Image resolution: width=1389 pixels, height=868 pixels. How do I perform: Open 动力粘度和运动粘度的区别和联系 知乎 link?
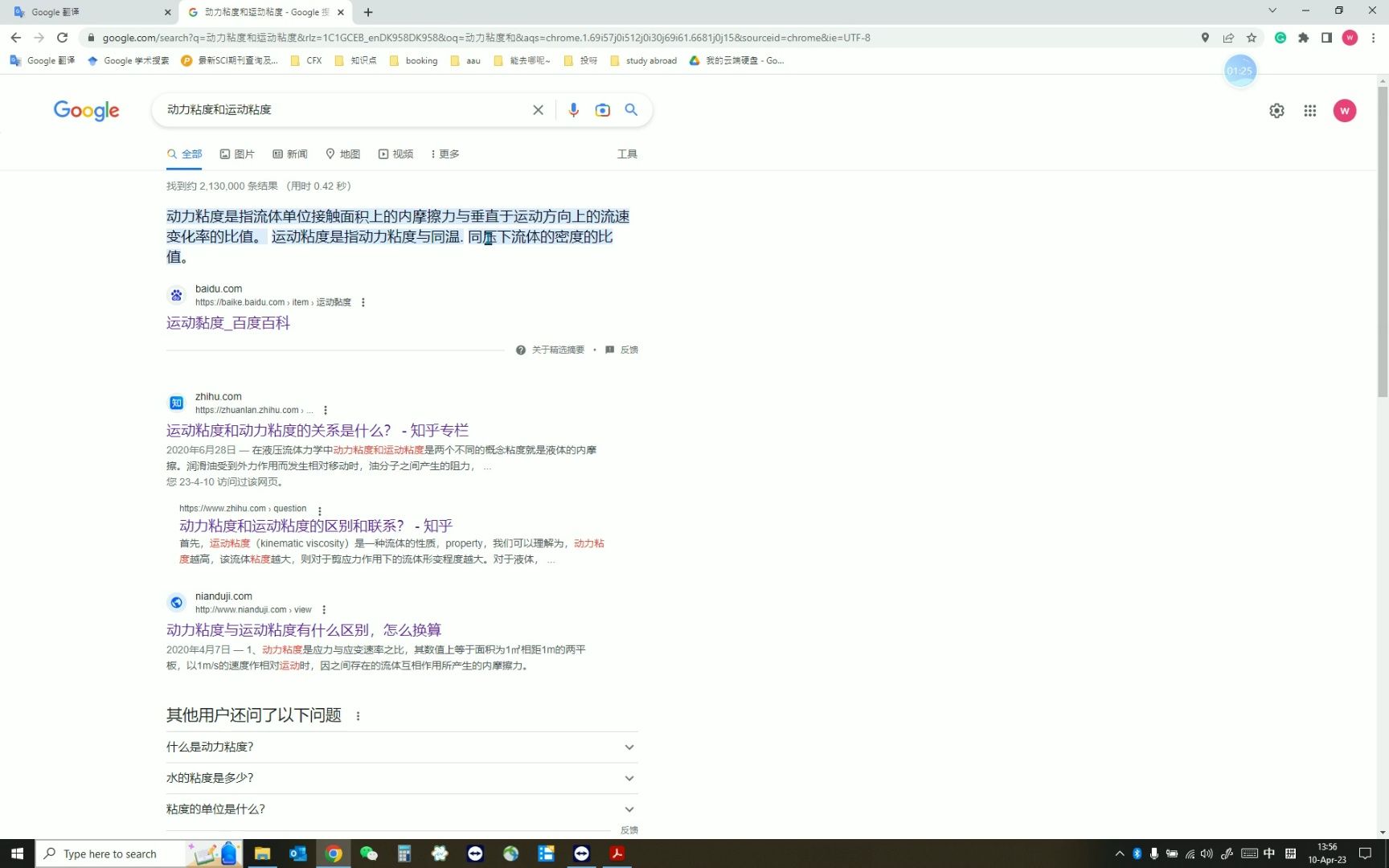(316, 526)
